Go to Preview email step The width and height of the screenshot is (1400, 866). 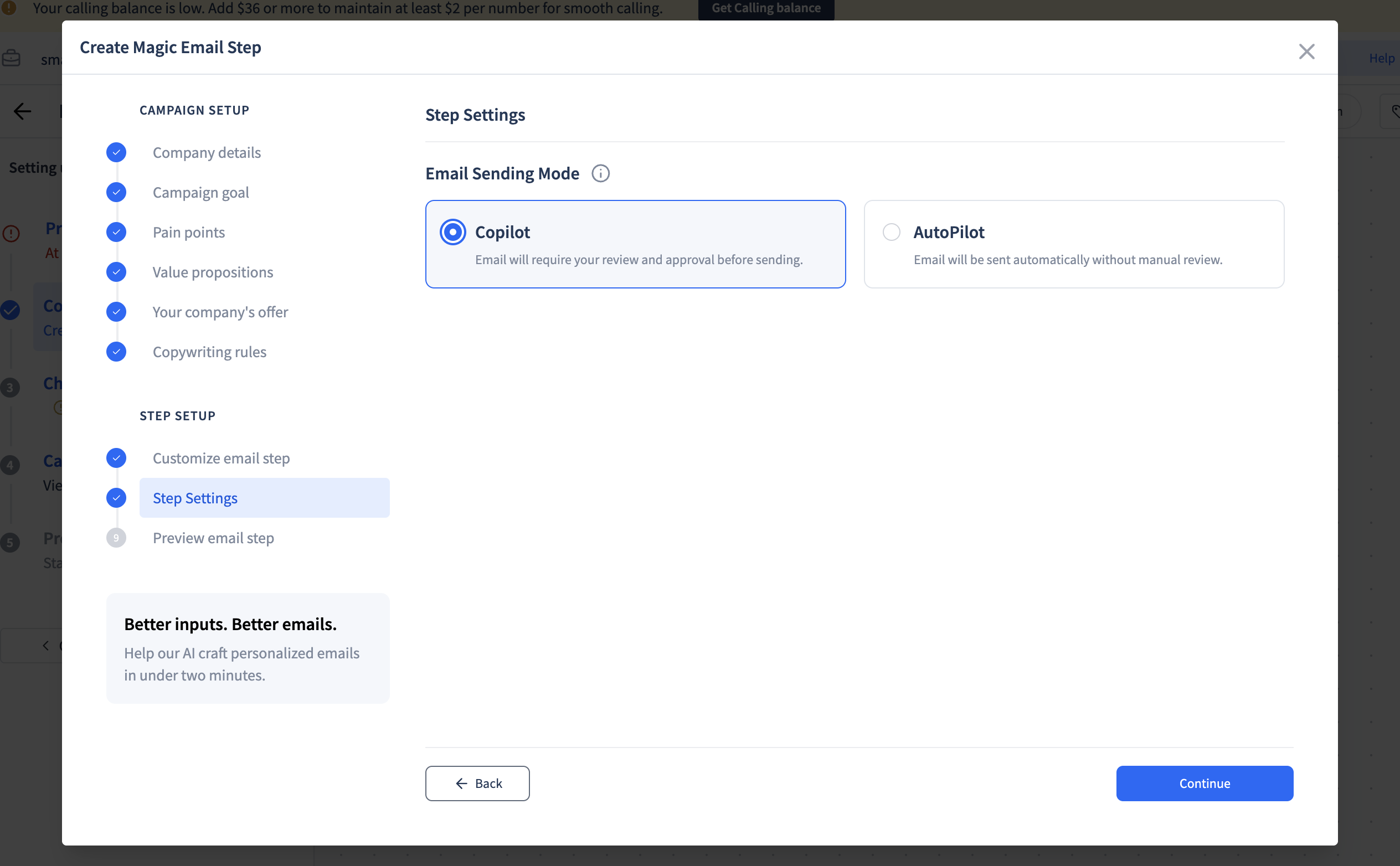pyautogui.click(x=213, y=538)
